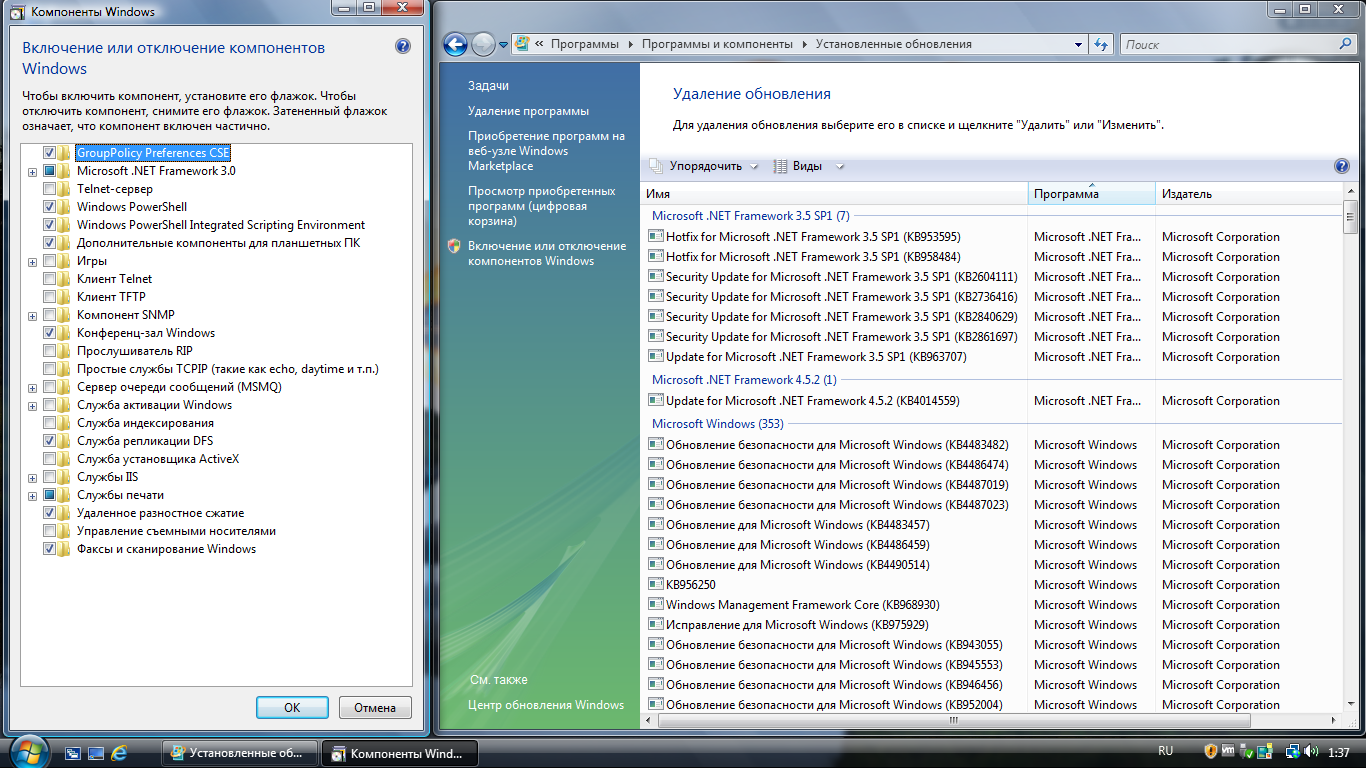Click in the Поиск search field
This screenshot has width=1366, height=768.
point(1228,44)
